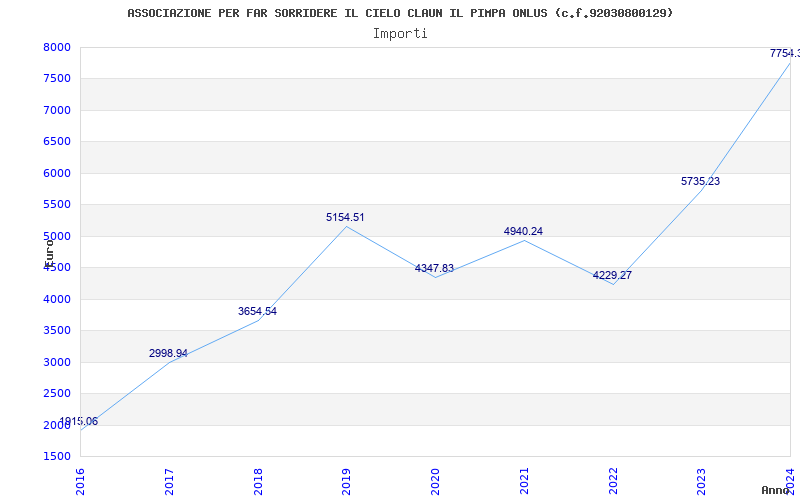Image resolution: width=800 pixels, height=500 pixels.
Task: Click the y-axis value 6500
Action: 57,142
